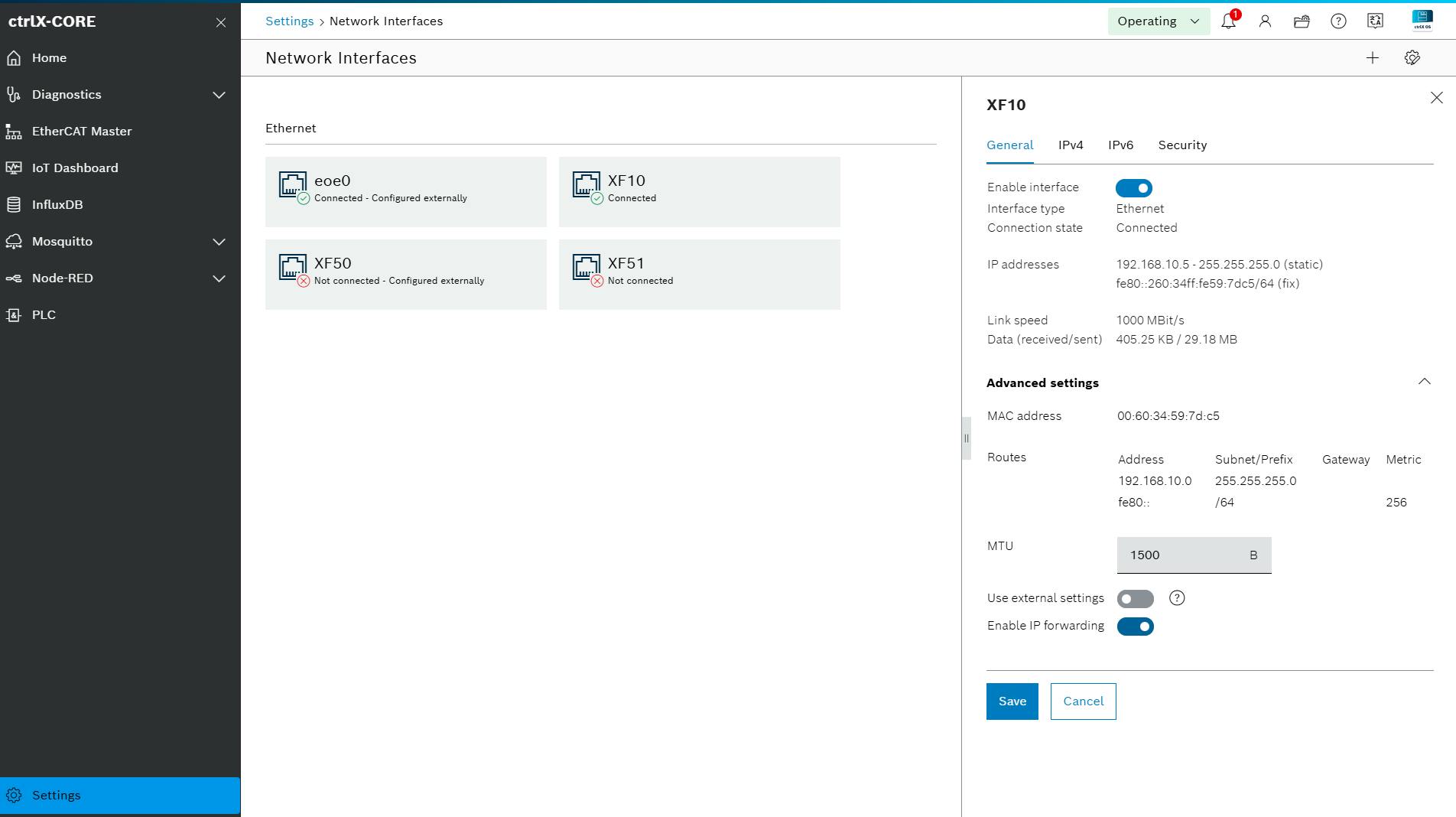Click the route address 192.168.10.0

coord(1155,481)
